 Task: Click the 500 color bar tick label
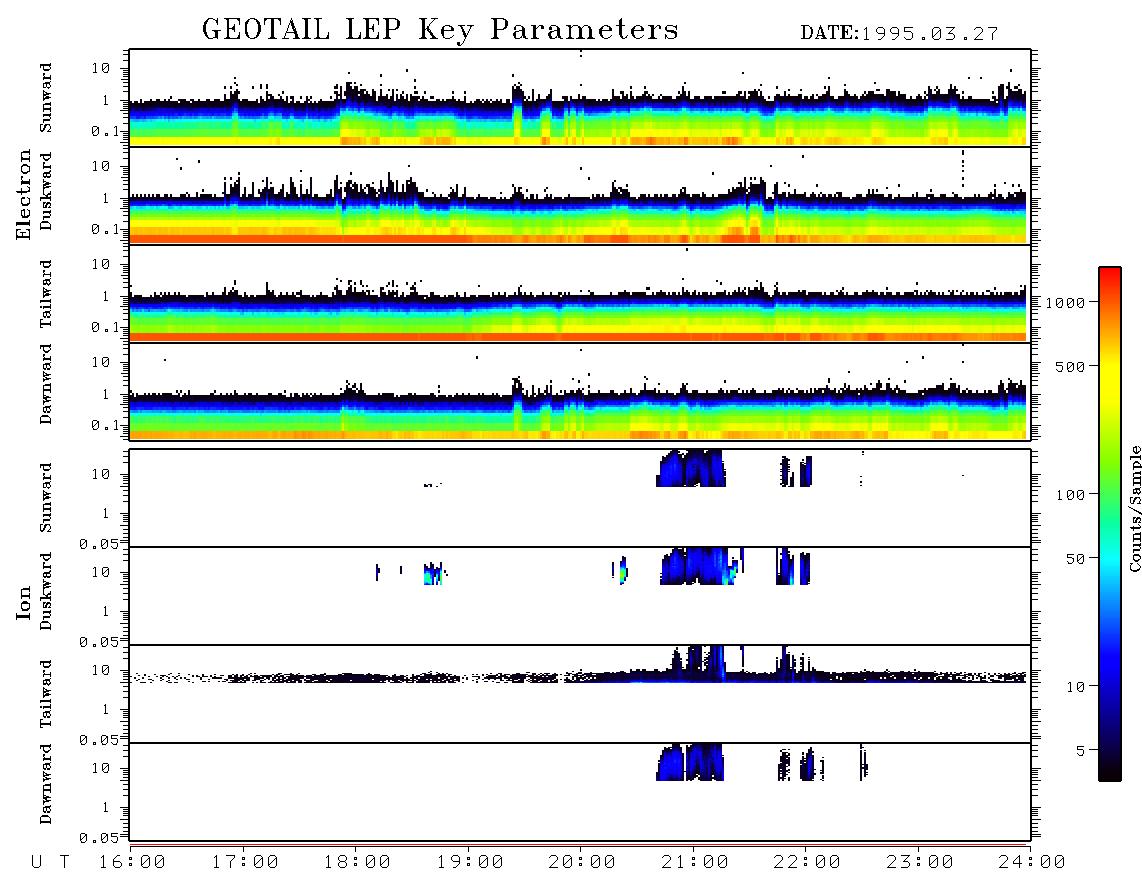pyautogui.click(x=1070, y=366)
